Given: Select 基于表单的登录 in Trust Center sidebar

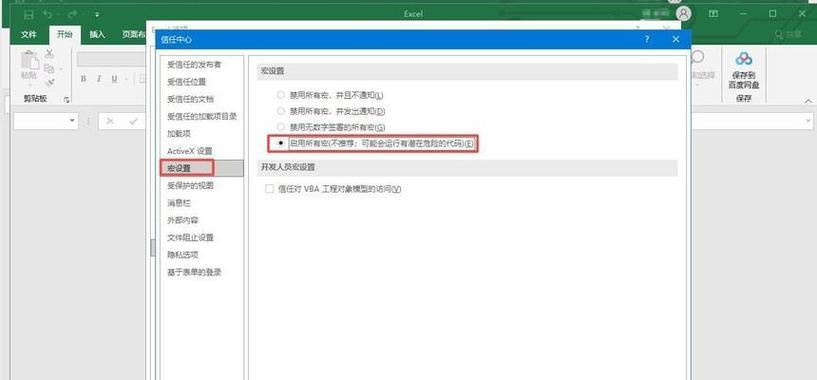Looking at the screenshot, I should click(x=202, y=272).
